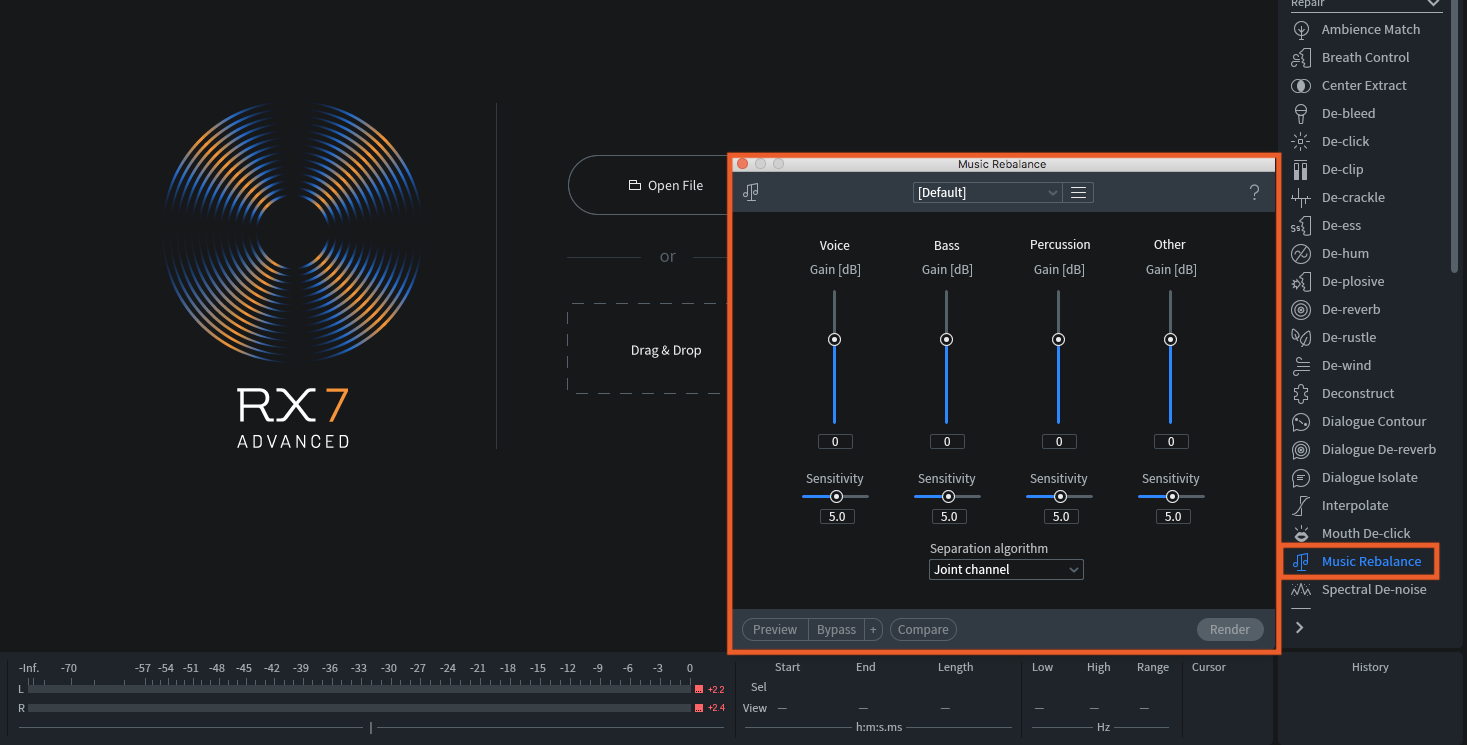
Task: Click the Preview button
Action: [x=775, y=629]
